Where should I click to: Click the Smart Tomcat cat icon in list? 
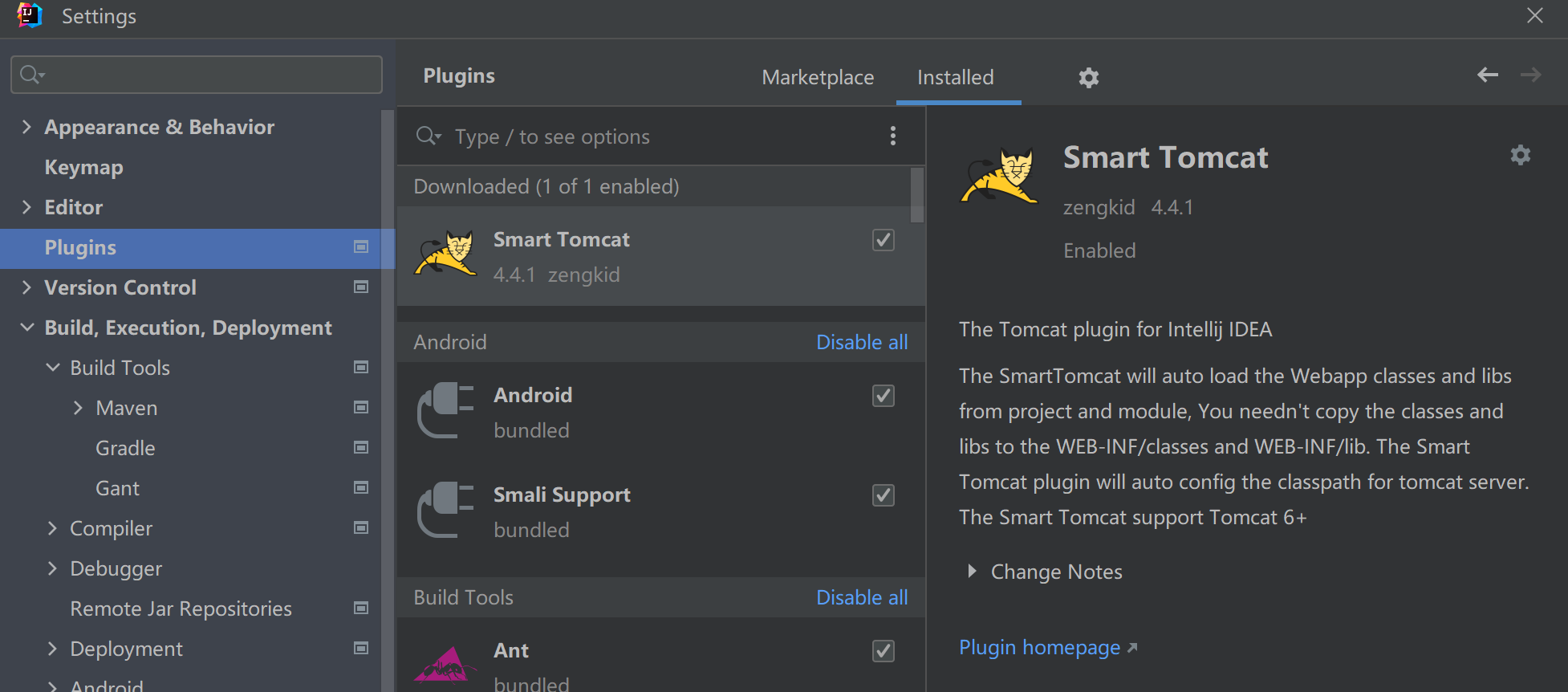pyautogui.click(x=446, y=254)
